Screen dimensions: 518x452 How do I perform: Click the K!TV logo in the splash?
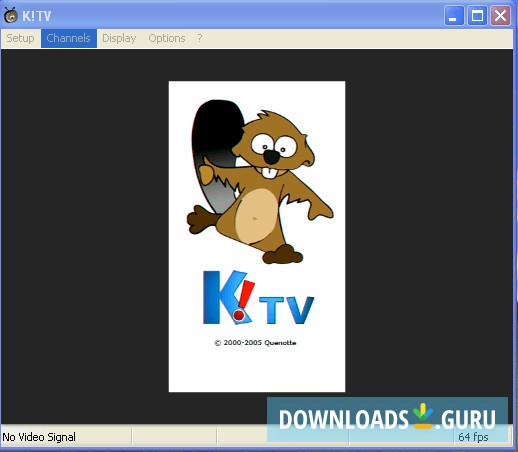(259, 297)
